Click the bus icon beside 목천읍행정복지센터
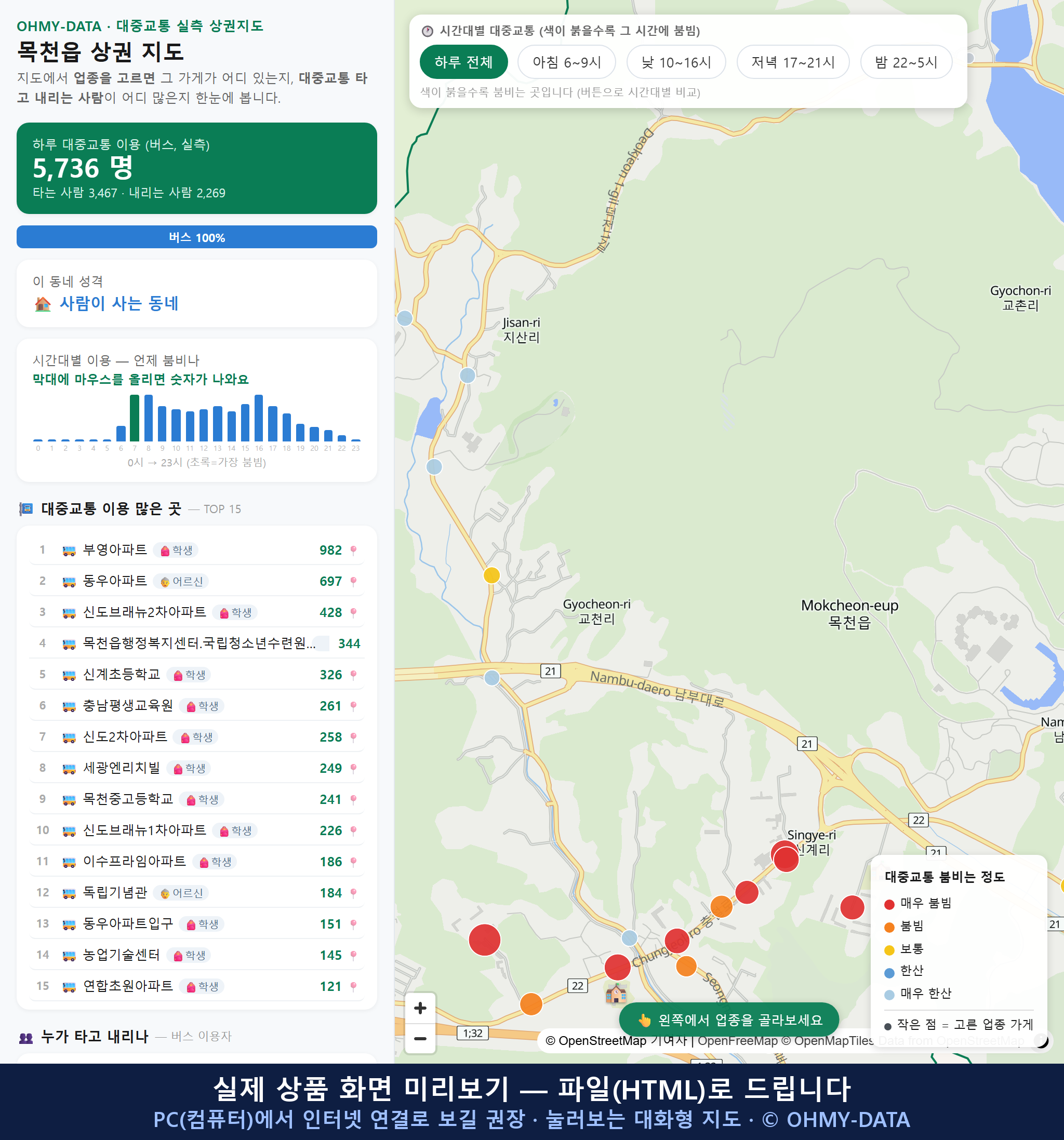The width and height of the screenshot is (1064, 1140). pos(69,644)
